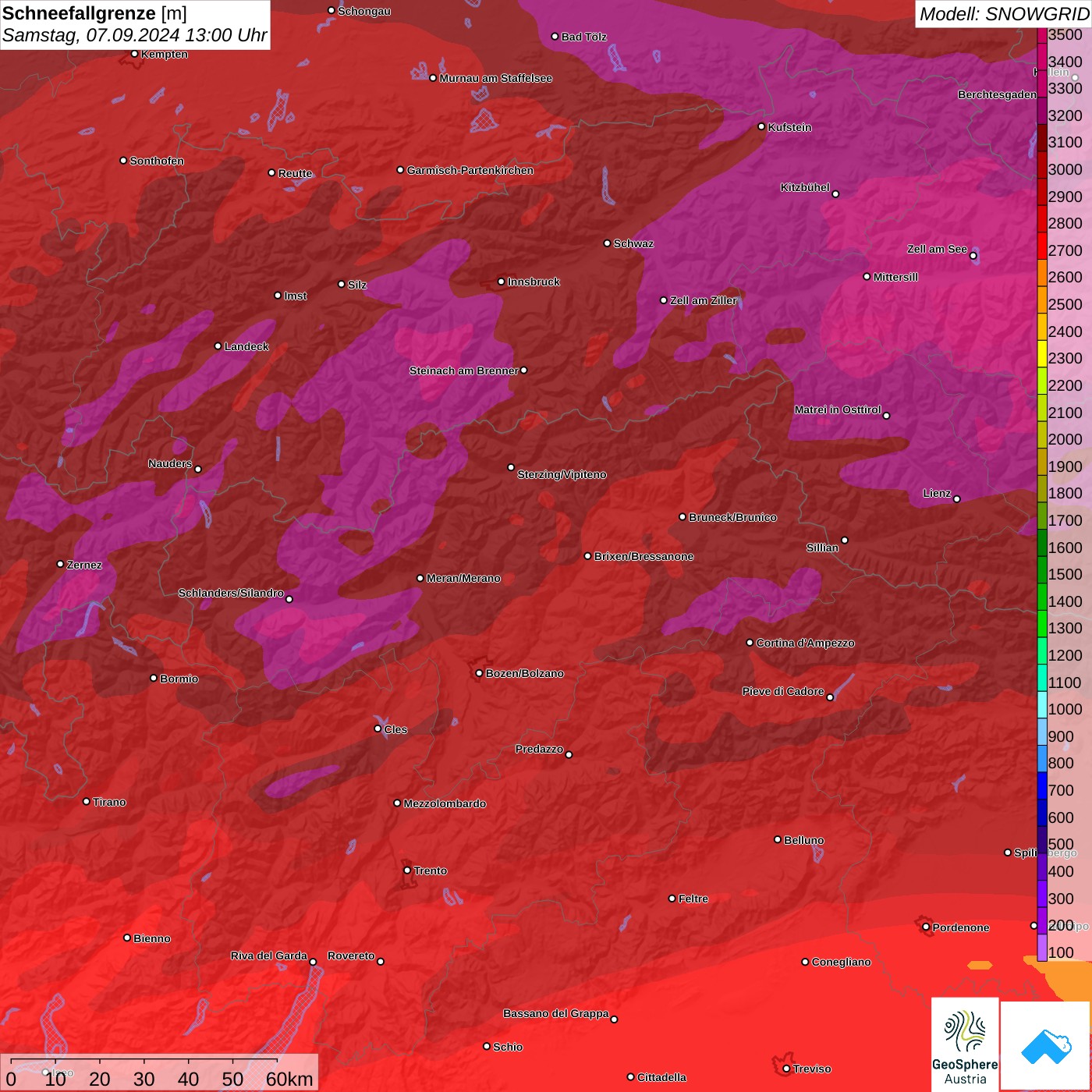Click the Zernez location dot

(x=60, y=564)
